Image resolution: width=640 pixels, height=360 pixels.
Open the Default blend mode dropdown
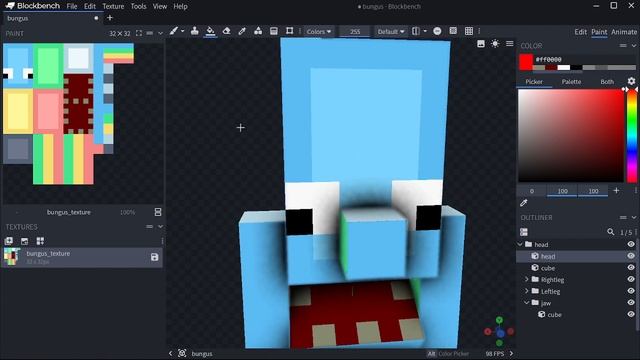[391, 31]
